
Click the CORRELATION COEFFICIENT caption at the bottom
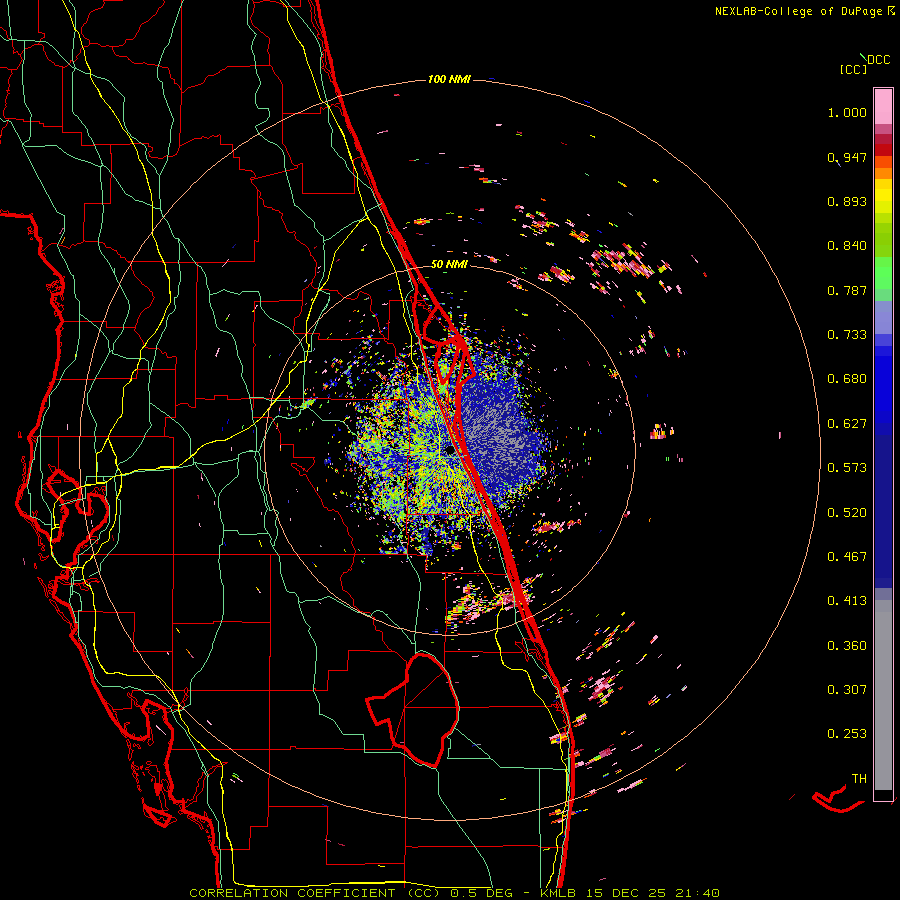tap(454, 893)
